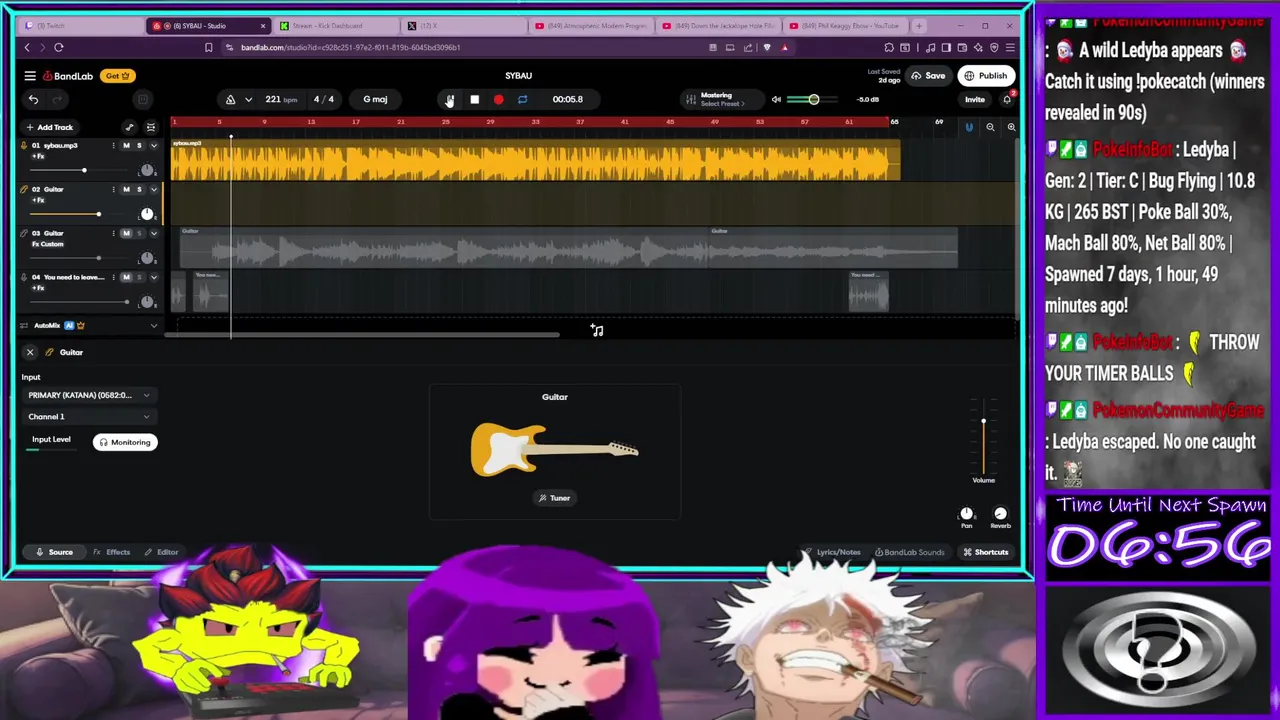
Task: Mute track 01 sybau.mp3
Action: (x=126, y=146)
